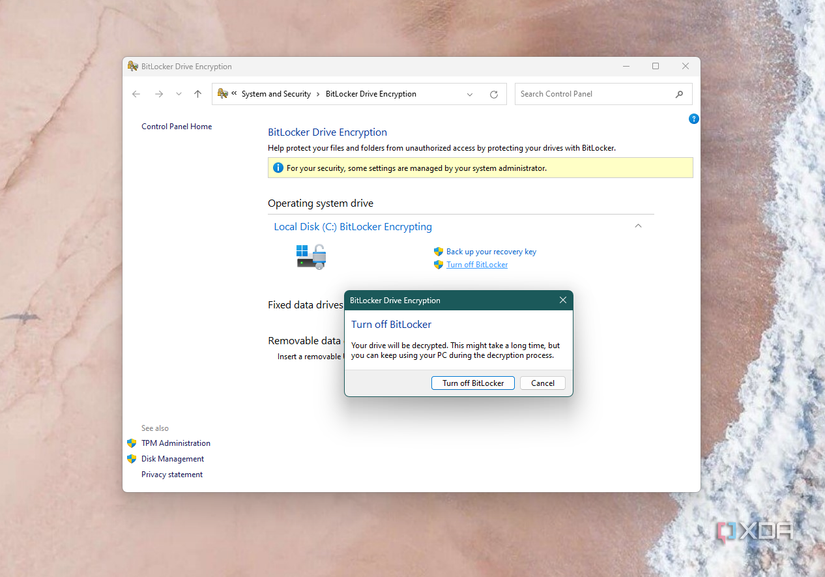Click the BitLocker icon in the window title bar
This screenshot has width=825, height=577.
[x=133, y=66]
